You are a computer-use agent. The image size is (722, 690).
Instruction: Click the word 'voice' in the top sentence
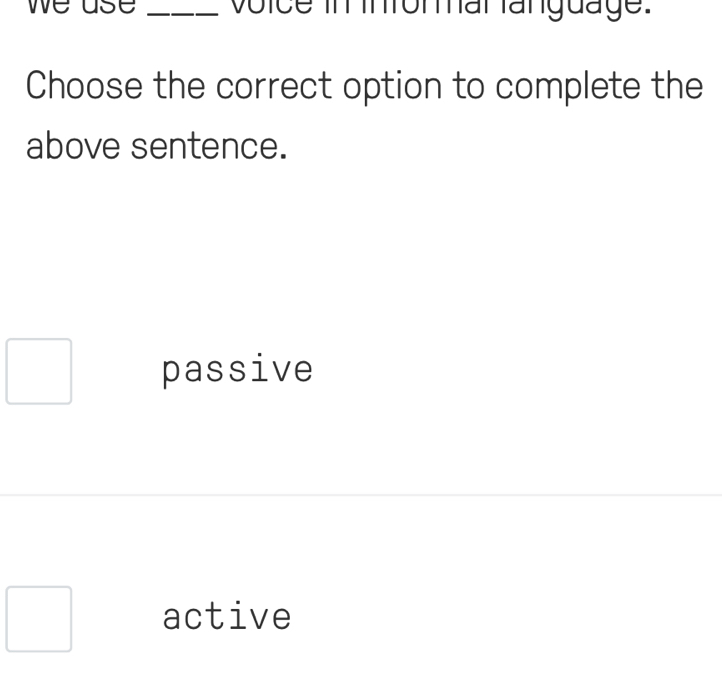pos(262,5)
